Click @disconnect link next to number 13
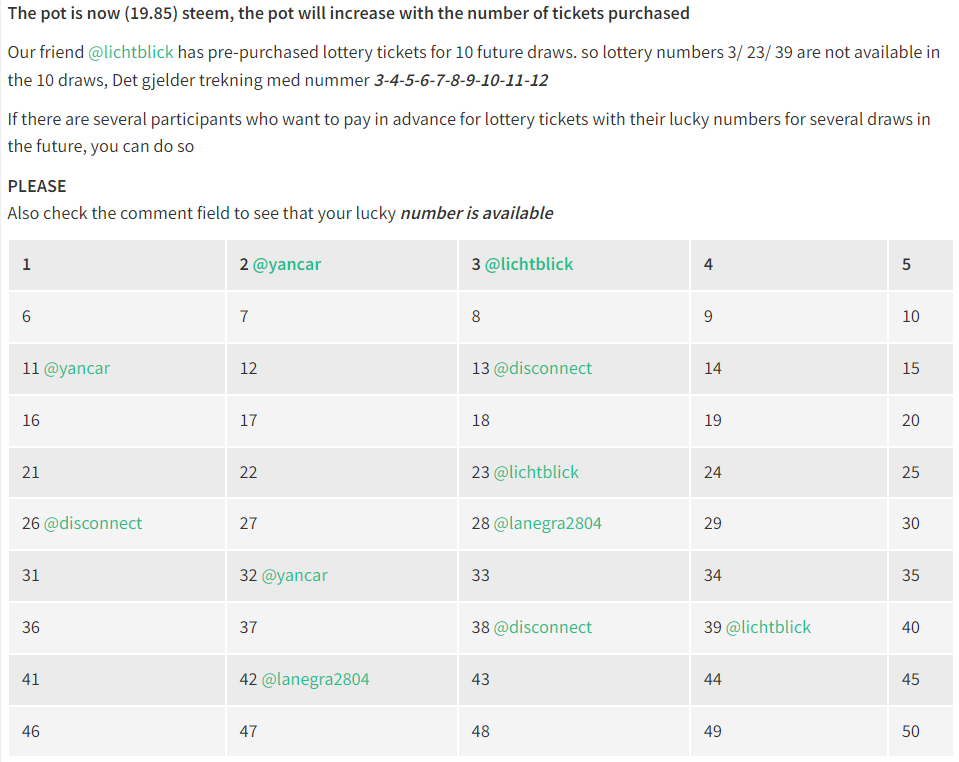This screenshot has width=959, height=762. click(x=542, y=368)
